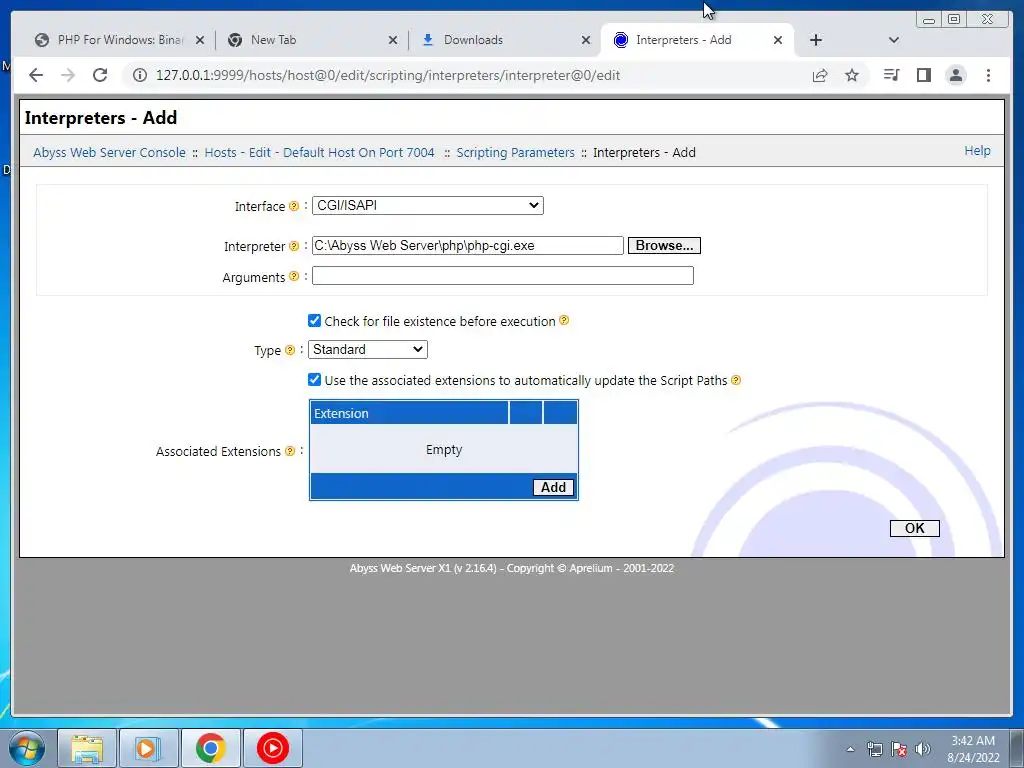
Task: Open Hosts - Edit - Default Host link
Action: point(319,152)
